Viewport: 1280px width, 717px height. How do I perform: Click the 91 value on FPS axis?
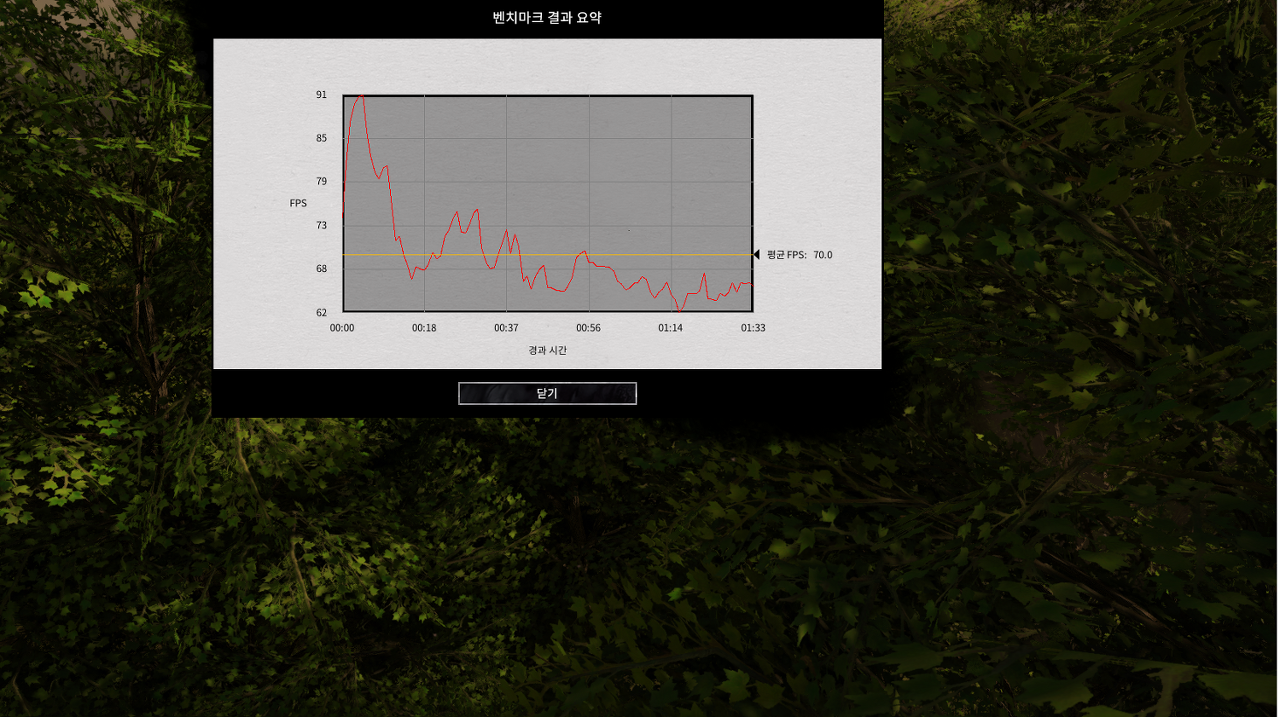click(x=322, y=95)
